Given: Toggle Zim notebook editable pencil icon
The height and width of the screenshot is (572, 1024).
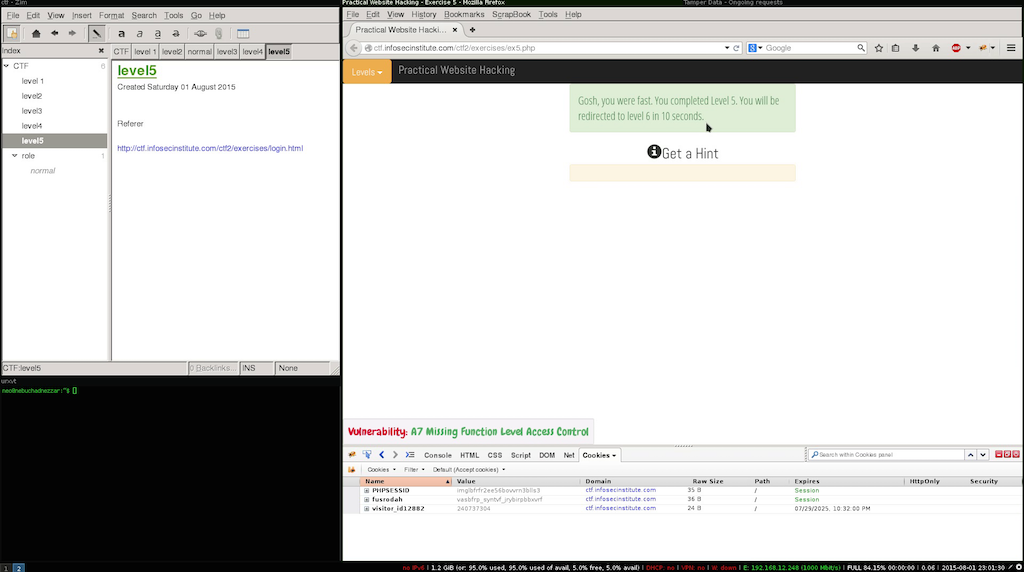Looking at the screenshot, I should (96, 33).
